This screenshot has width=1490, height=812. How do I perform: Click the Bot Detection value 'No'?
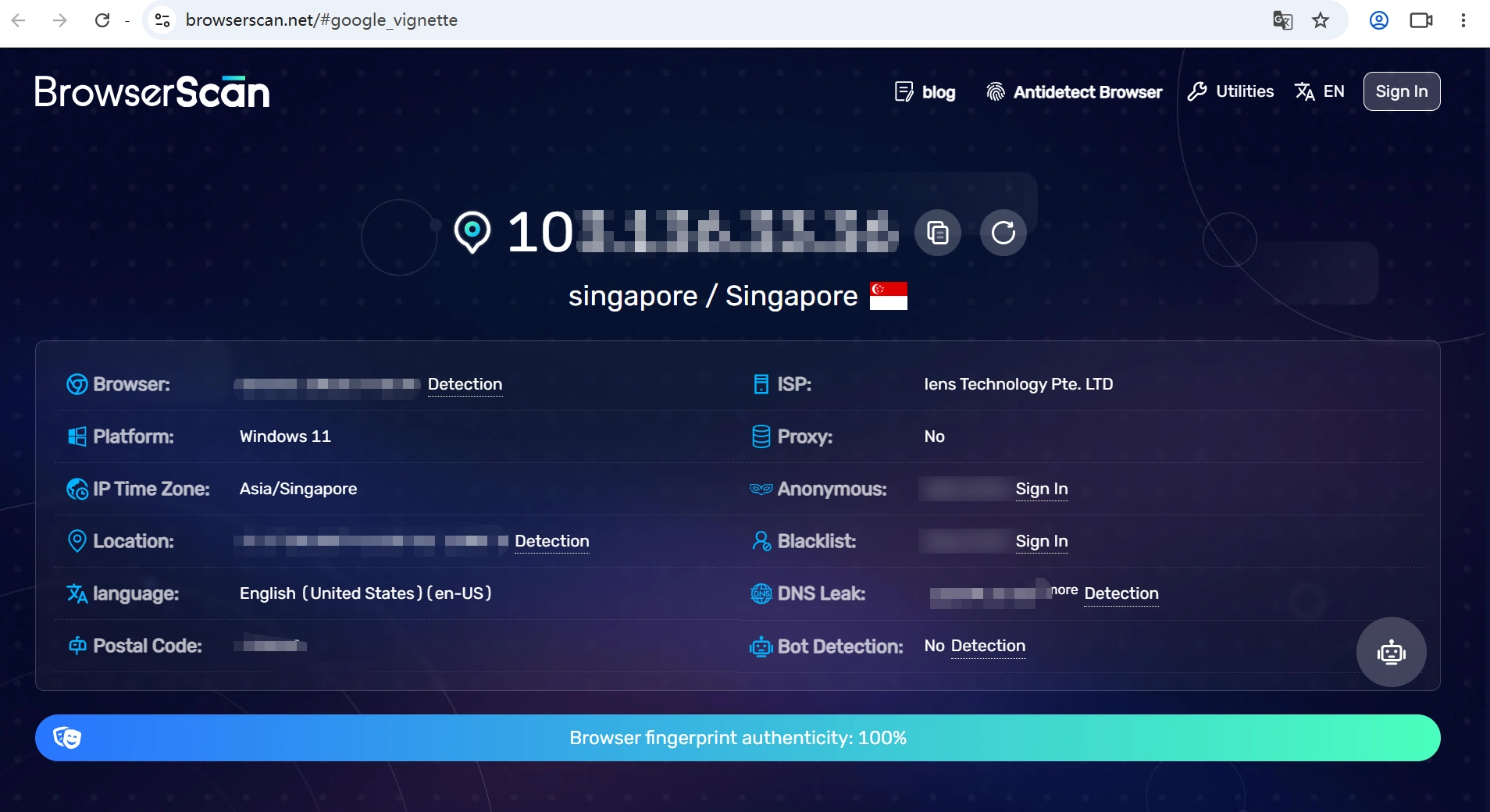935,646
